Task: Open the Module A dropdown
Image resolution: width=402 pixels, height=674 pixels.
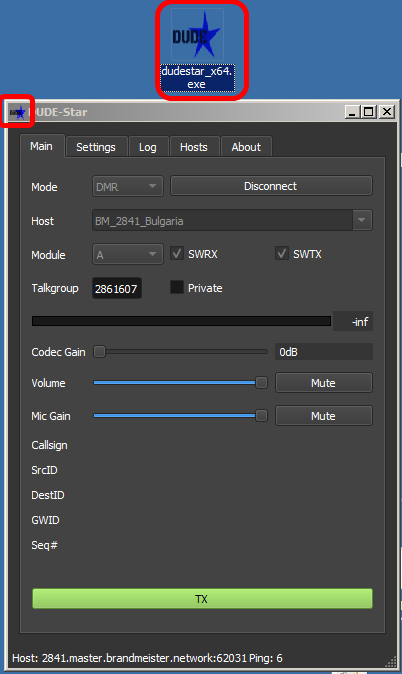Action: (x=128, y=254)
